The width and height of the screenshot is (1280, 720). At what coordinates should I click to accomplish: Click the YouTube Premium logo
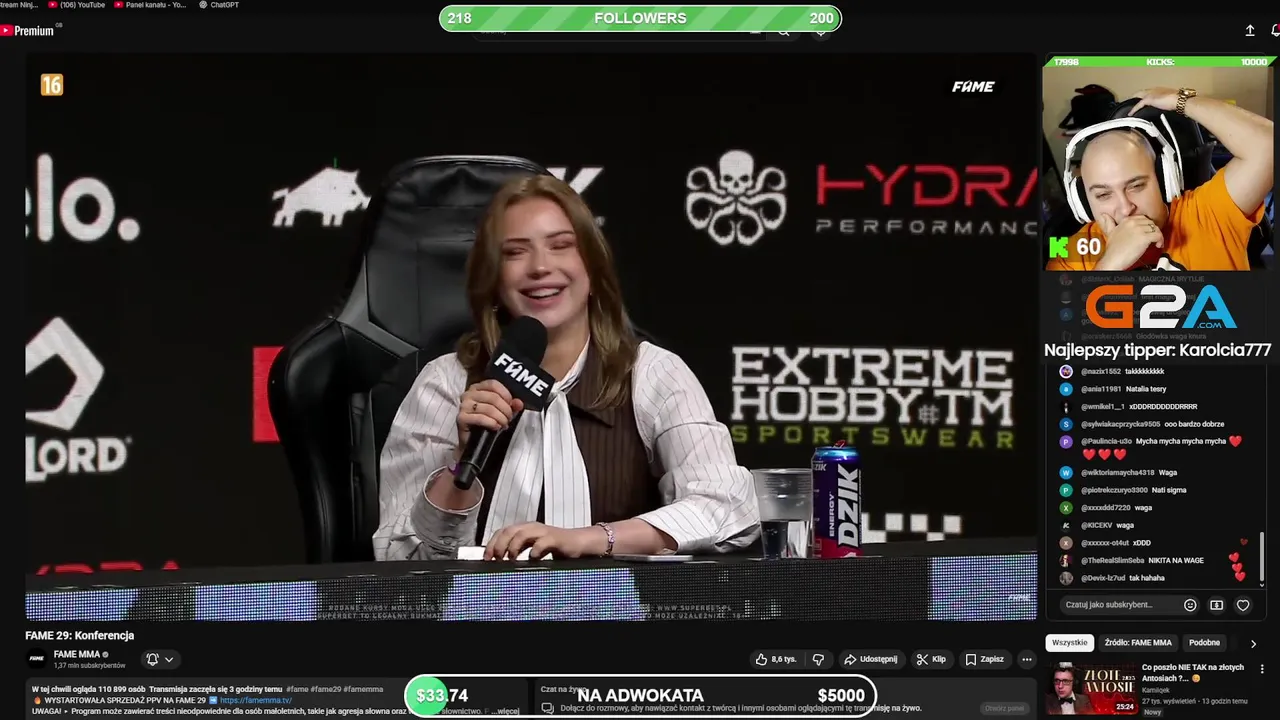coord(28,31)
